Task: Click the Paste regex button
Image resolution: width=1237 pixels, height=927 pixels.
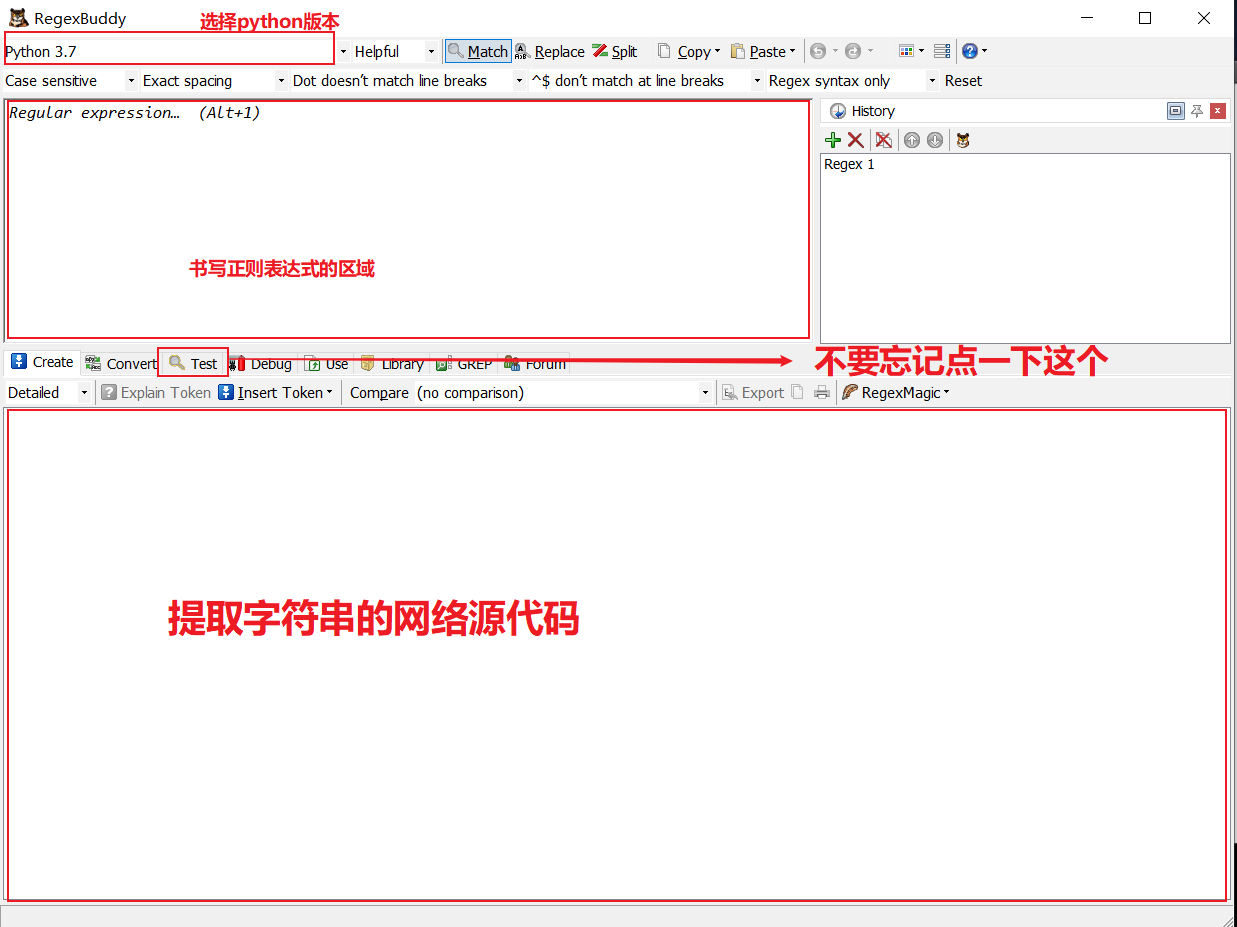Action: coord(759,51)
